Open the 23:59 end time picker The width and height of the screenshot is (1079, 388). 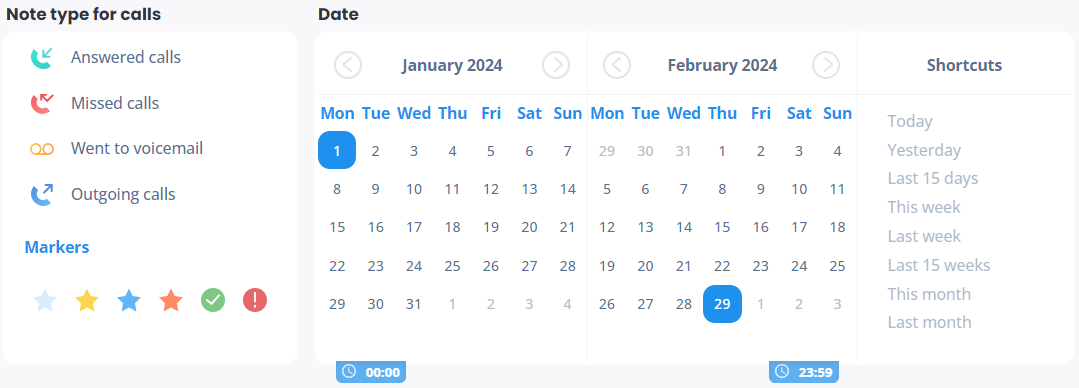804,372
